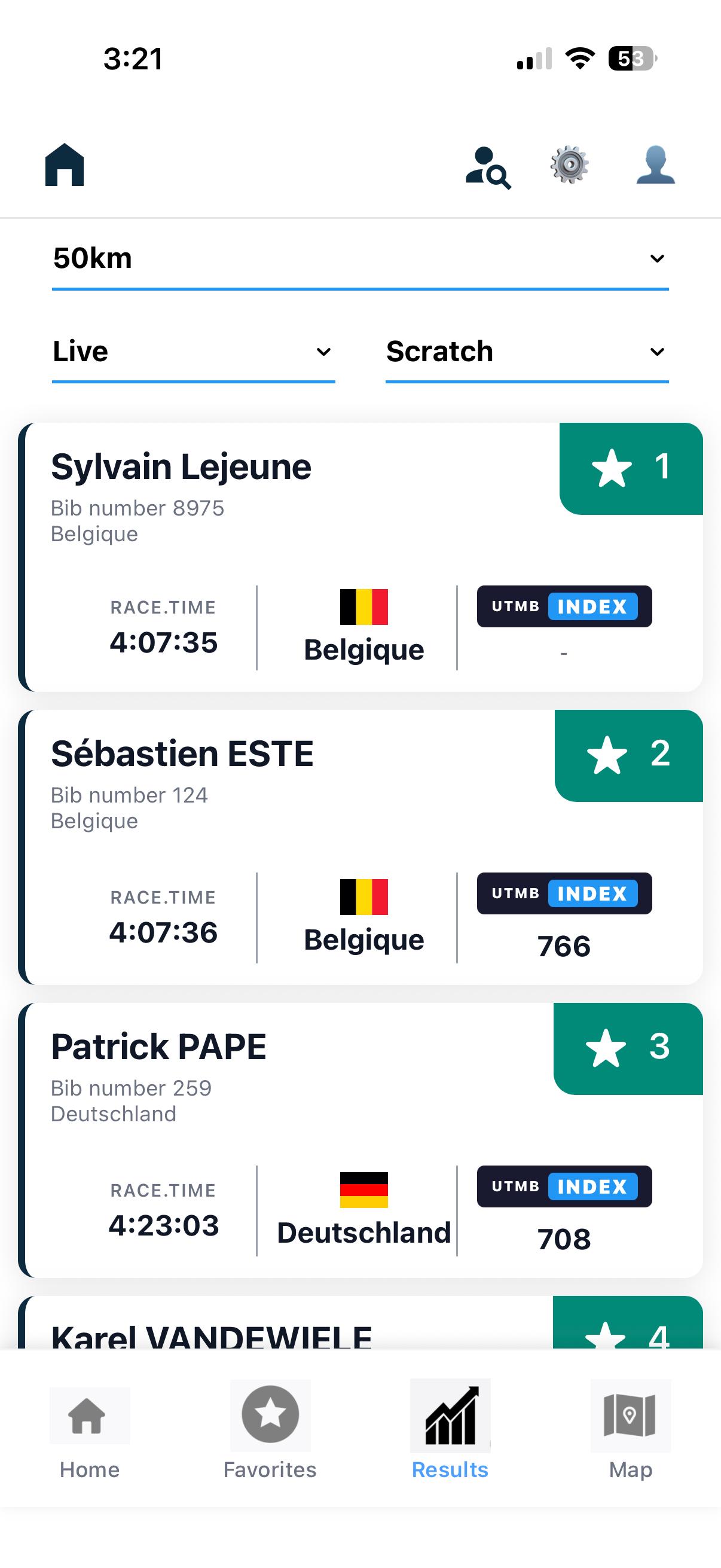The width and height of the screenshot is (721, 1568).
Task: Tap the Belgian flag on Sylvain's card
Action: coord(364,606)
